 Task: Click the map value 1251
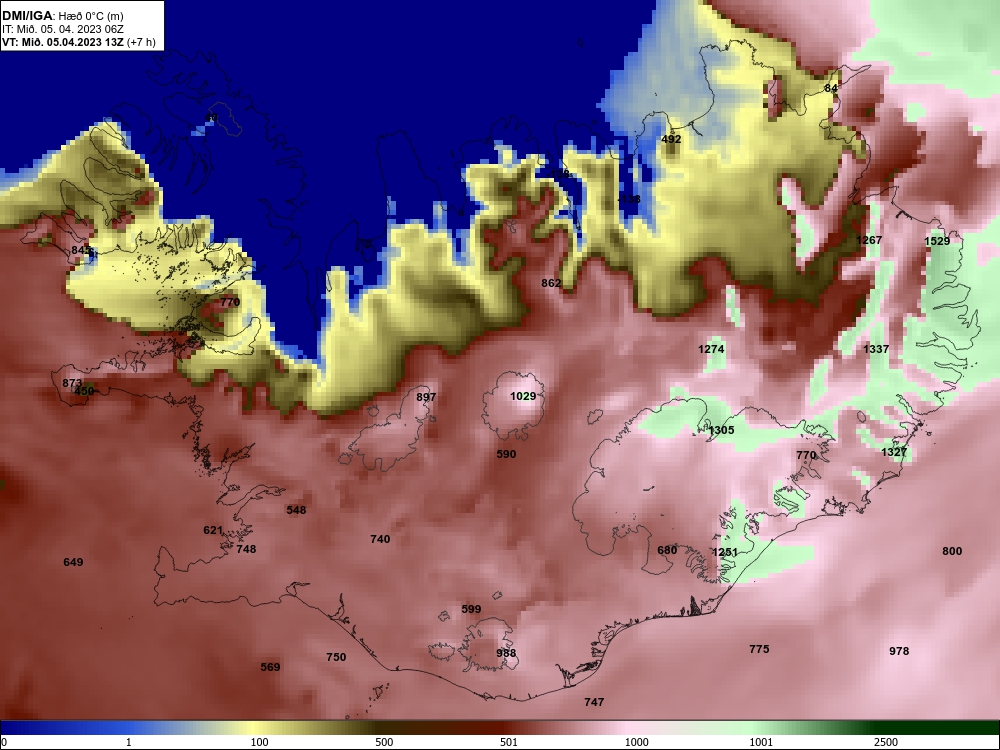pyautogui.click(x=725, y=552)
